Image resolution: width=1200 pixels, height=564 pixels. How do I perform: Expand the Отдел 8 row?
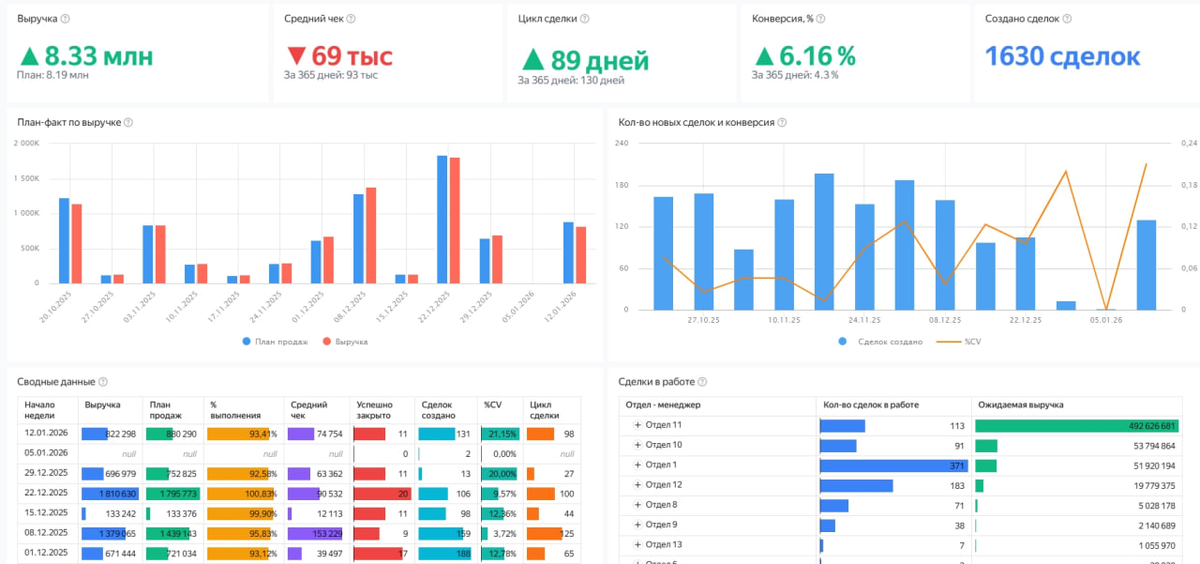637,505
